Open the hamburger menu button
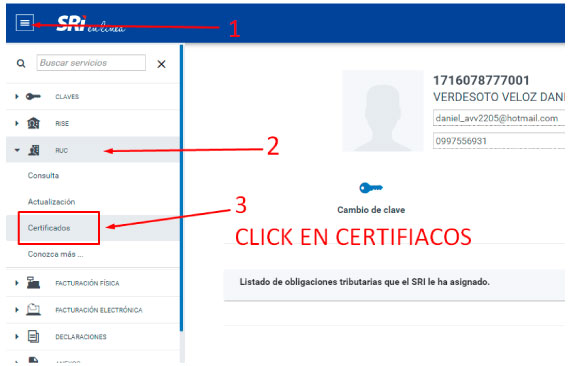 (x=25, y=23)
